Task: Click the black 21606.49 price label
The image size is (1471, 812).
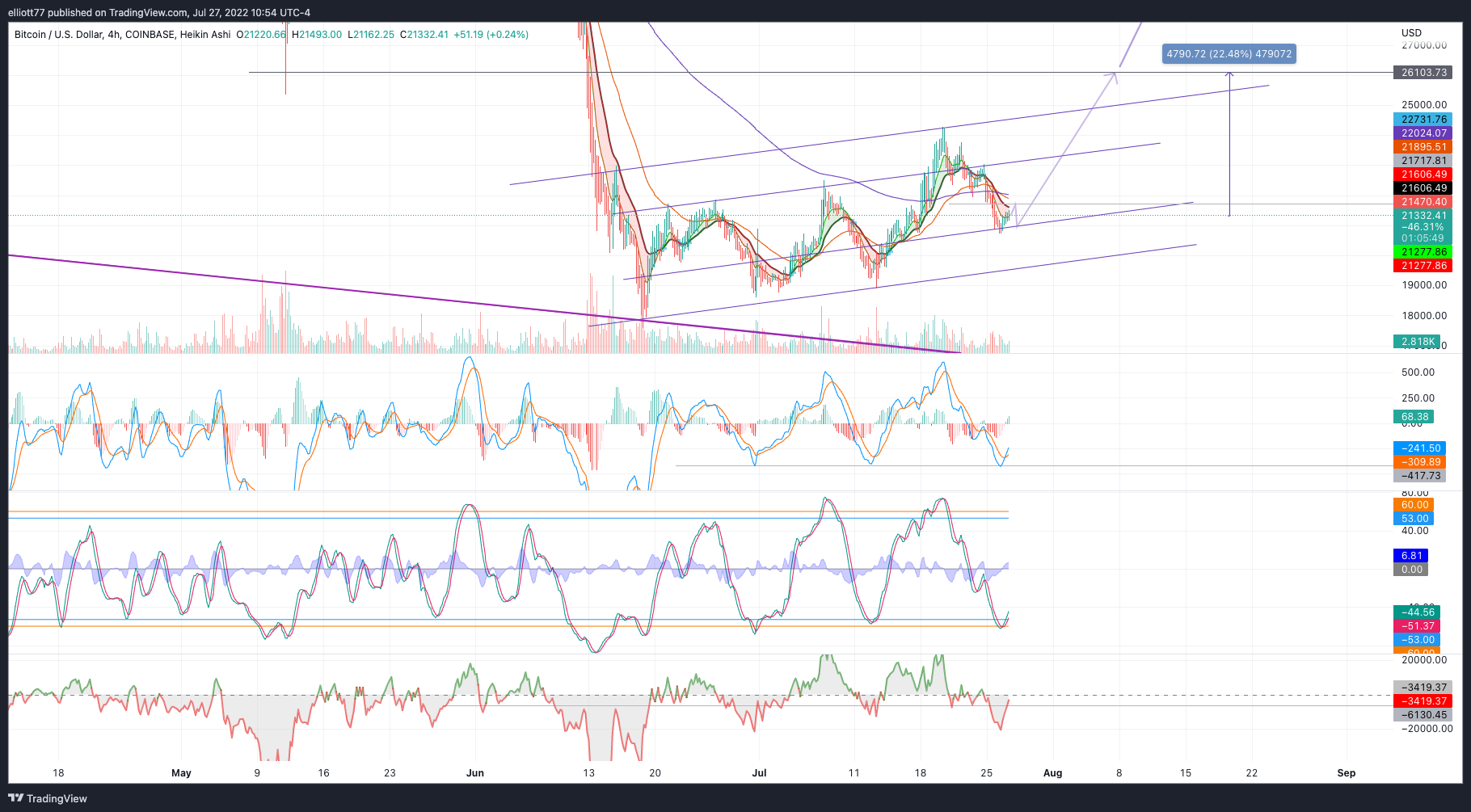Action: point(1423,188)
